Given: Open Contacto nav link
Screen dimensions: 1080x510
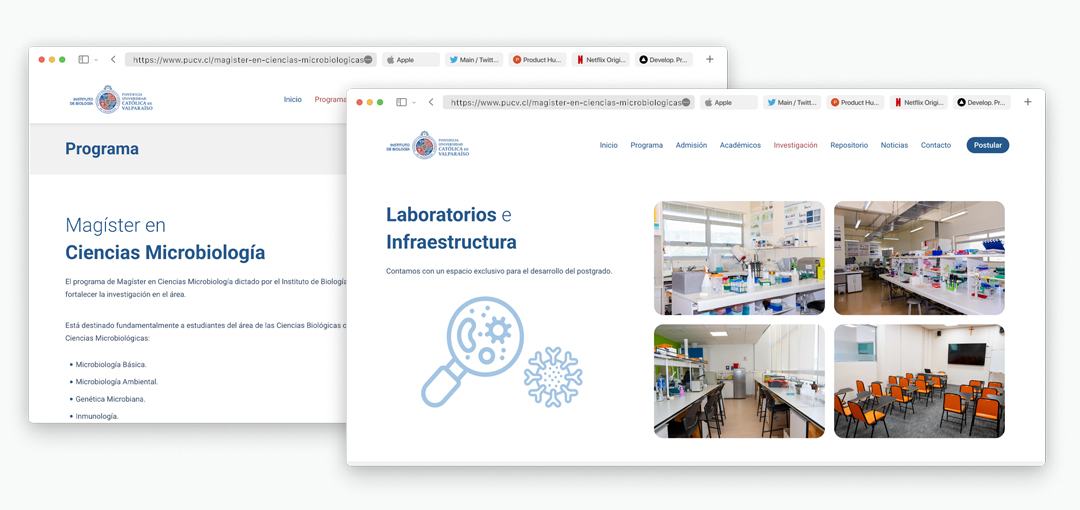Looking at the screenshot, I should 936,145.
